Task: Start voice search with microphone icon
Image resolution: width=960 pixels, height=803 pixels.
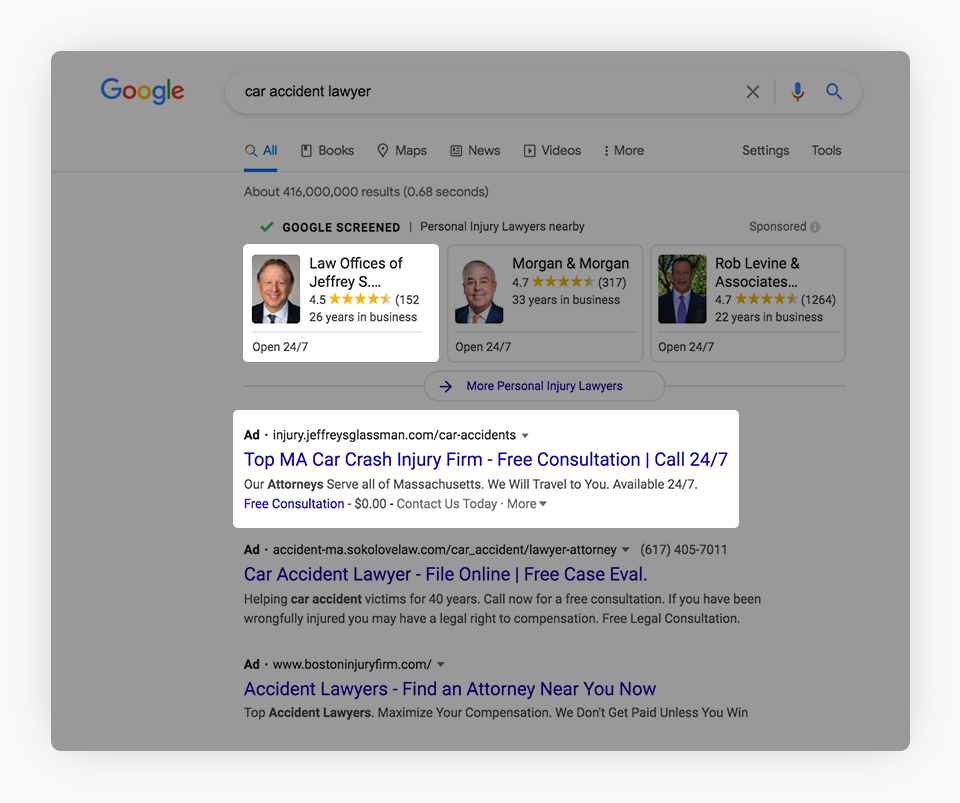Action: [797, 92]
